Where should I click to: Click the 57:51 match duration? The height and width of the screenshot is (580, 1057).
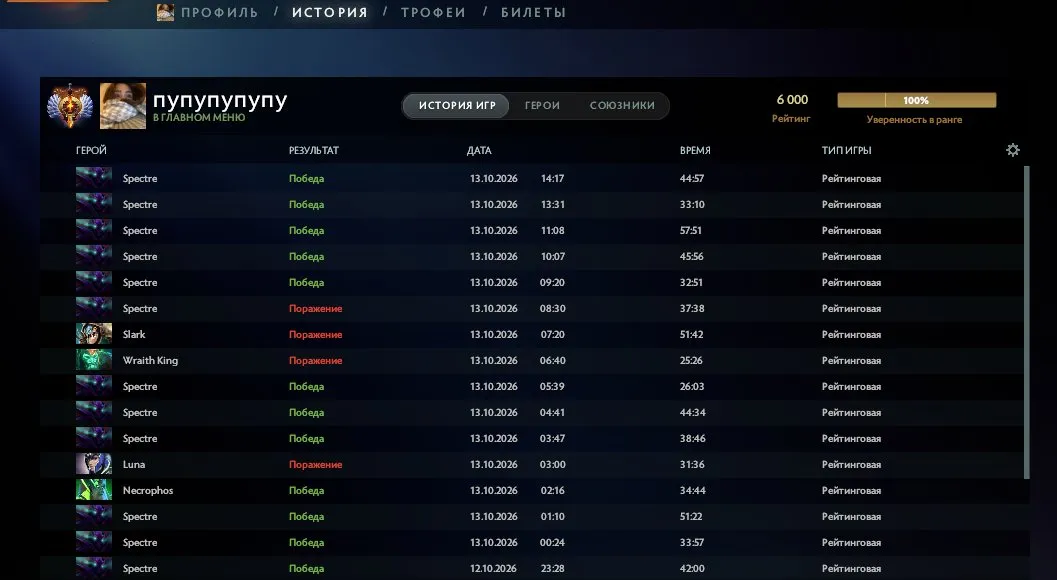[x=690, y=230]
